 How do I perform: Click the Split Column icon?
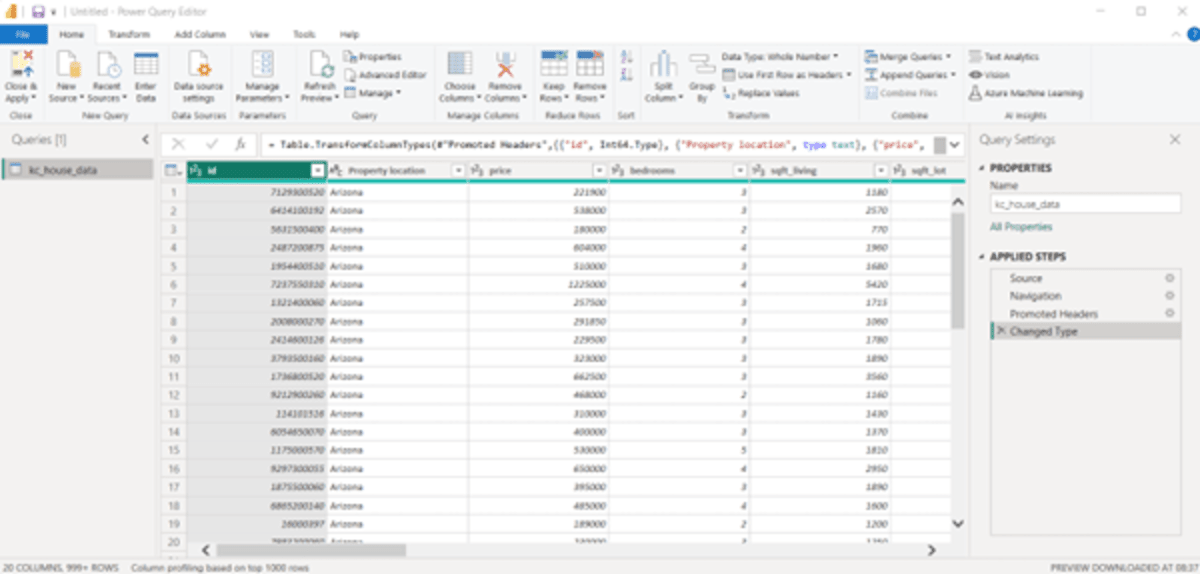[662, 65]
